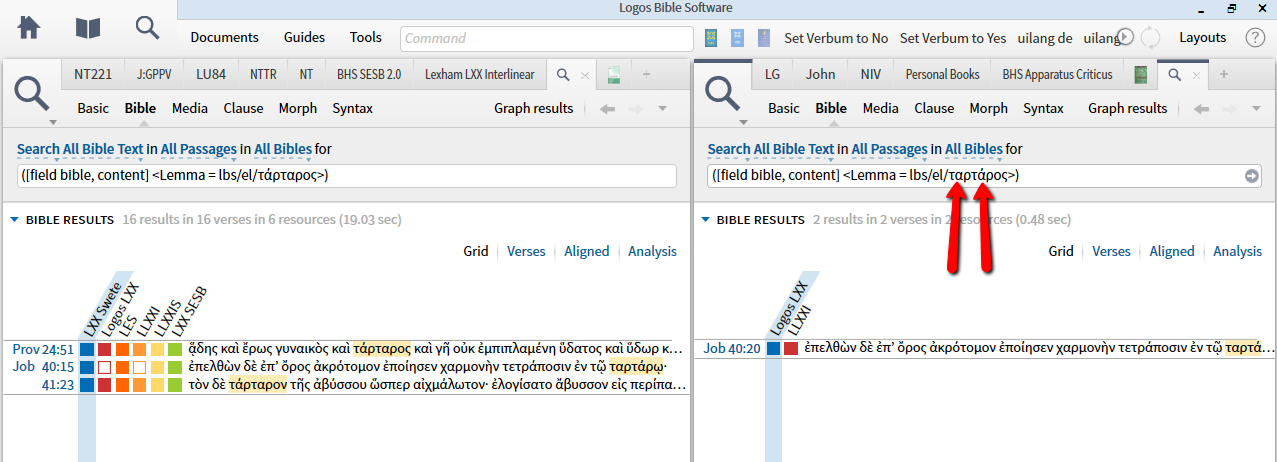Go forward in right panel history

(x=1230, y=108)
